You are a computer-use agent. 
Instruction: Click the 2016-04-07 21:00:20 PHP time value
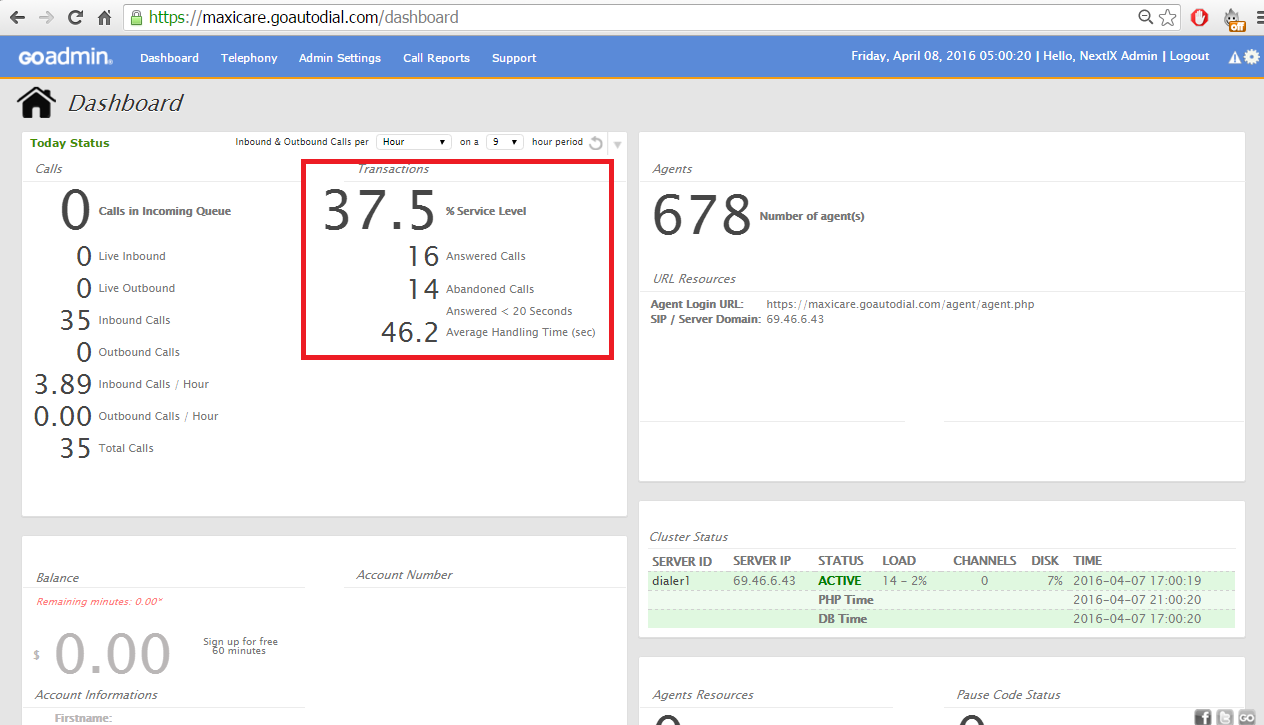click(x=1137, y=600)
